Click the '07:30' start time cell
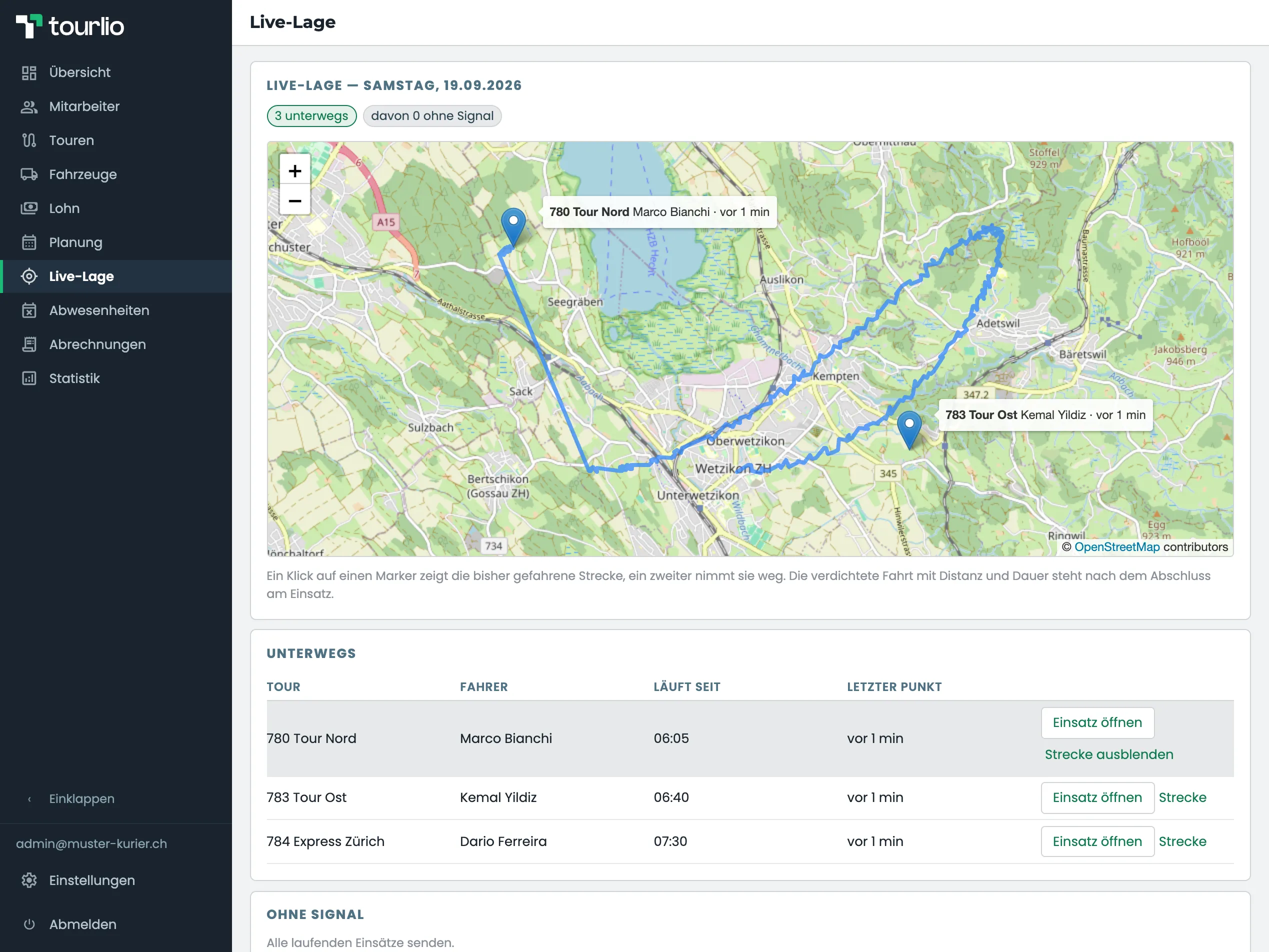 click(x=670, y=842)
